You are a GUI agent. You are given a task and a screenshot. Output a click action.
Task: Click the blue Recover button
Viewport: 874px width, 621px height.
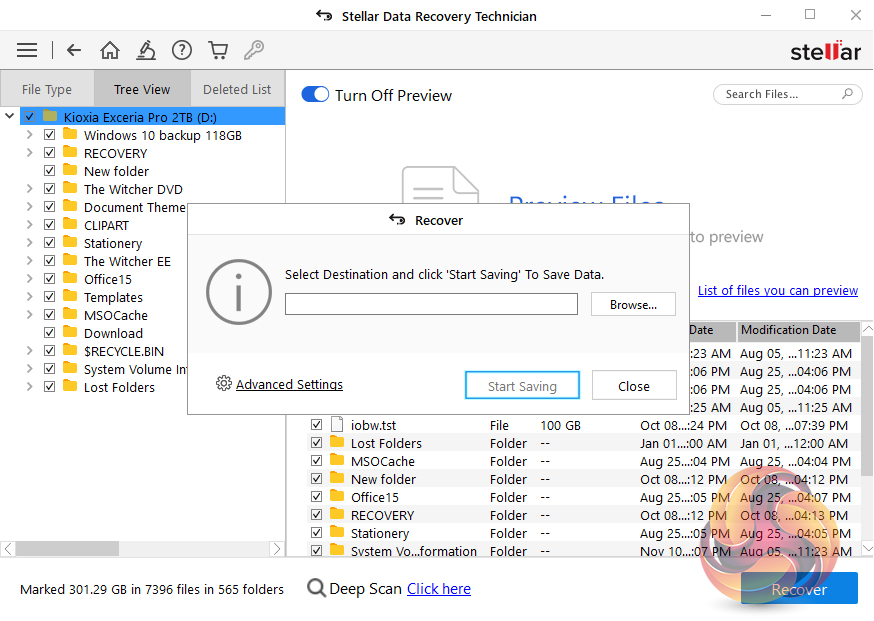tap(799, 589)
